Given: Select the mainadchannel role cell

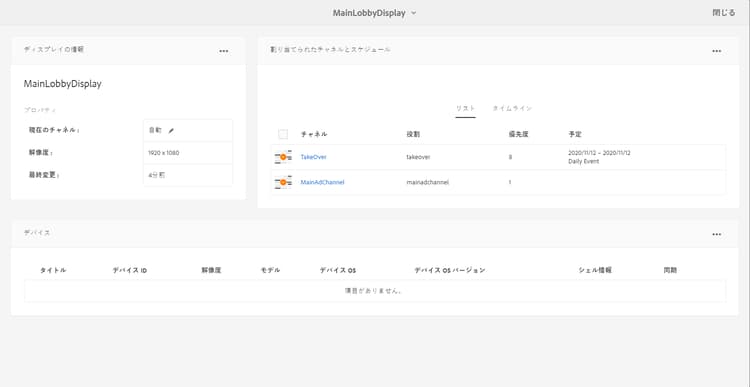Looking at the screenshot, I should tap(427, 182).
